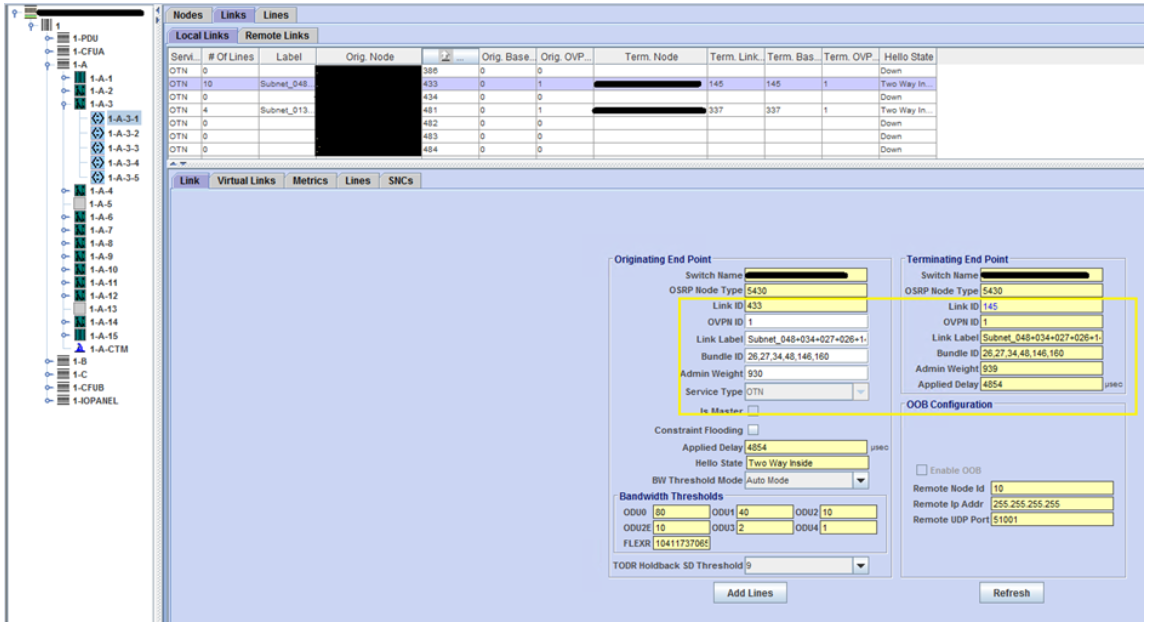Expand the 1-PDU tree node
Image resolution: width=1149 pixels, height=625 pixels.
point(48,38)
